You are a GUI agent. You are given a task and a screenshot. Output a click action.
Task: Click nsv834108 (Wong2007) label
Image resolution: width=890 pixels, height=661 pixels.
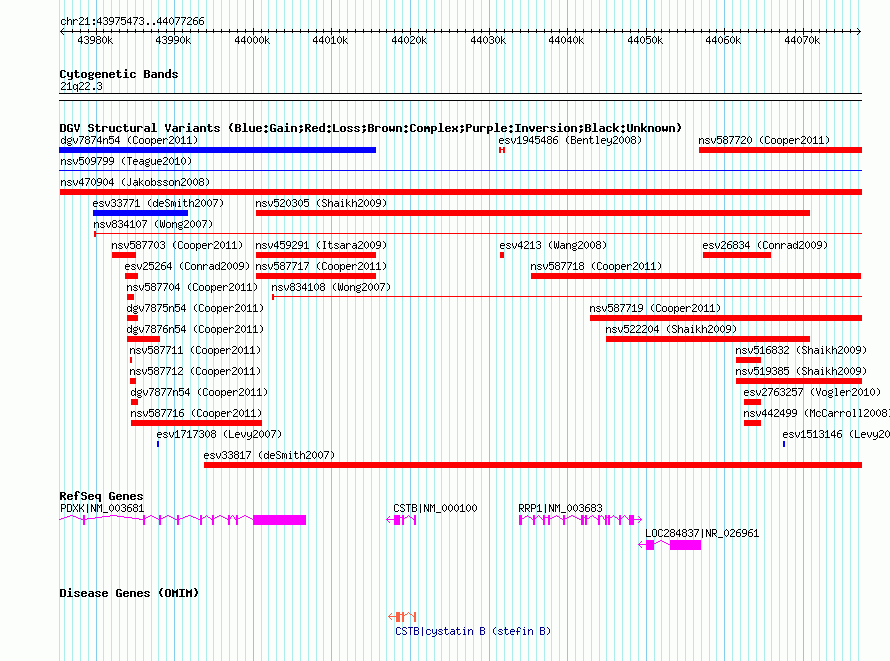[x=331, y=287]
